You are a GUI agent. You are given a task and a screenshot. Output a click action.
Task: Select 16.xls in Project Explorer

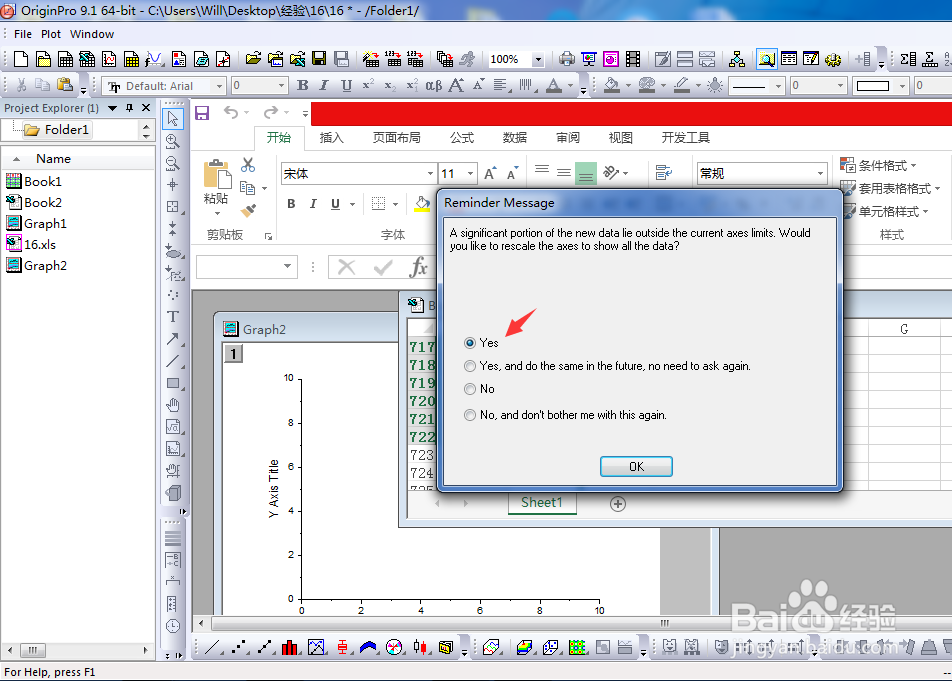click(x=31, y=244)
